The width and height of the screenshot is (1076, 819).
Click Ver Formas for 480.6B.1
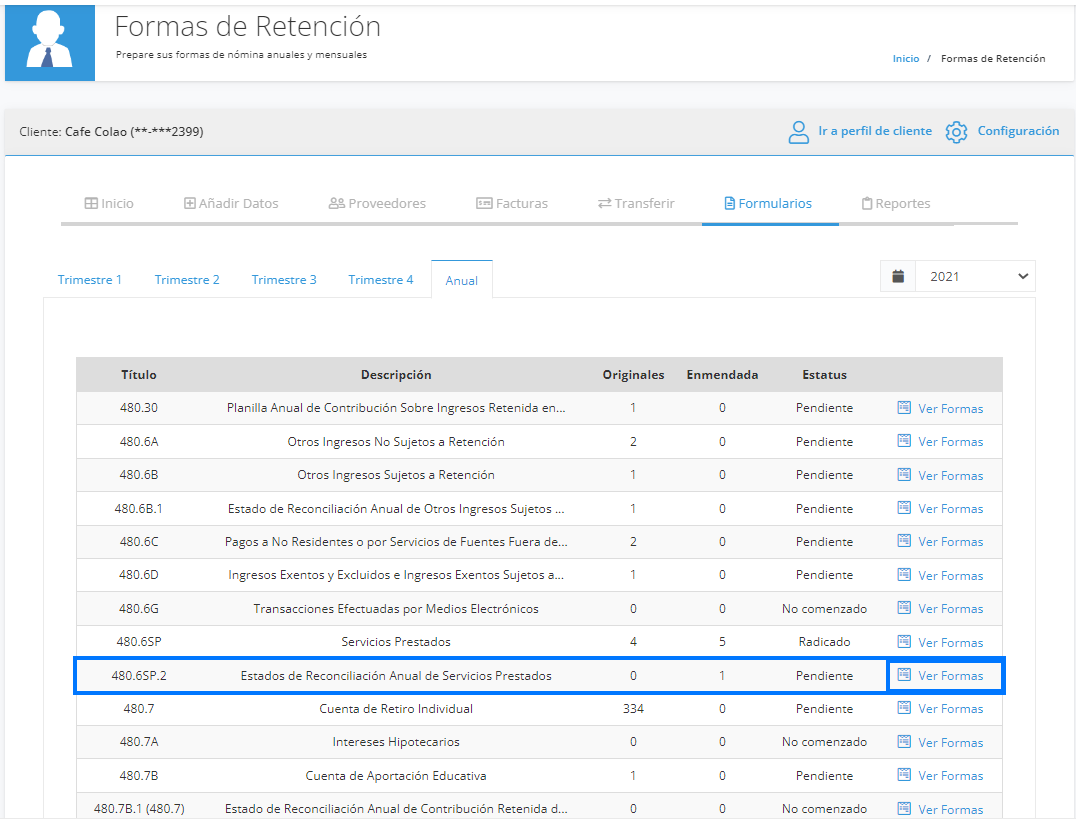click(x=950, y=509)
